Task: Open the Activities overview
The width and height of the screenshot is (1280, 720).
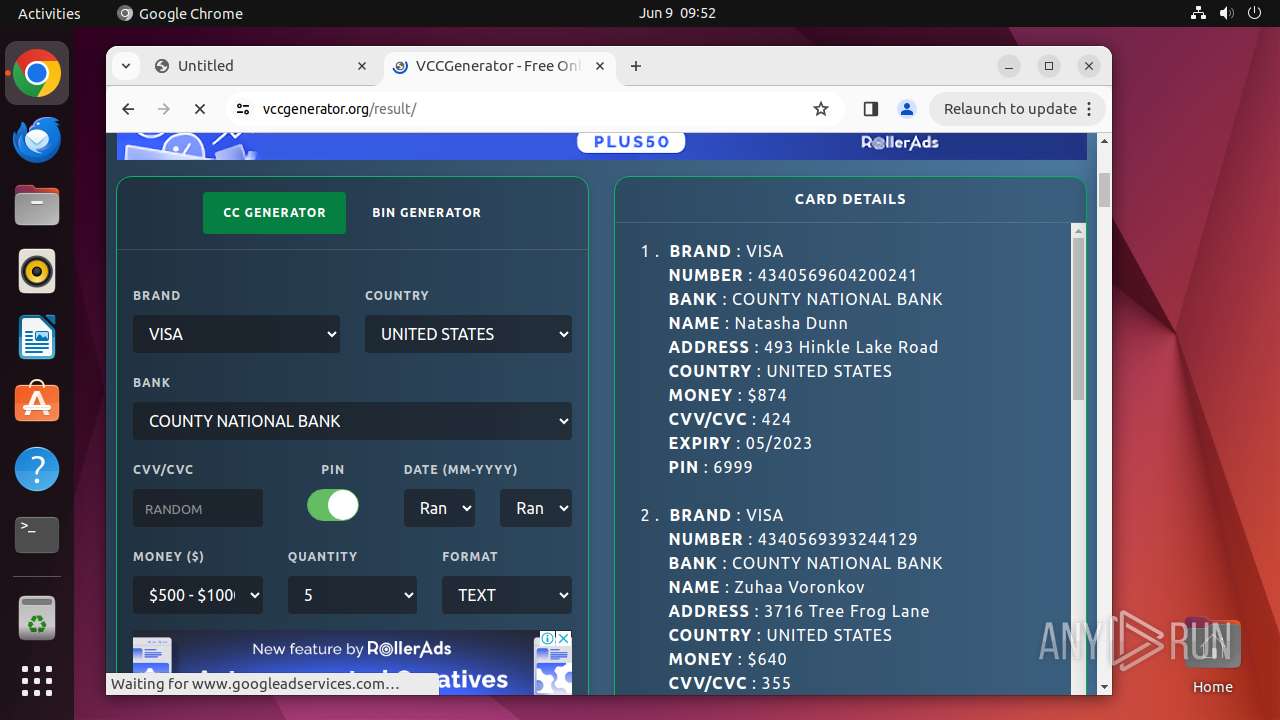Action: (49, 13)
